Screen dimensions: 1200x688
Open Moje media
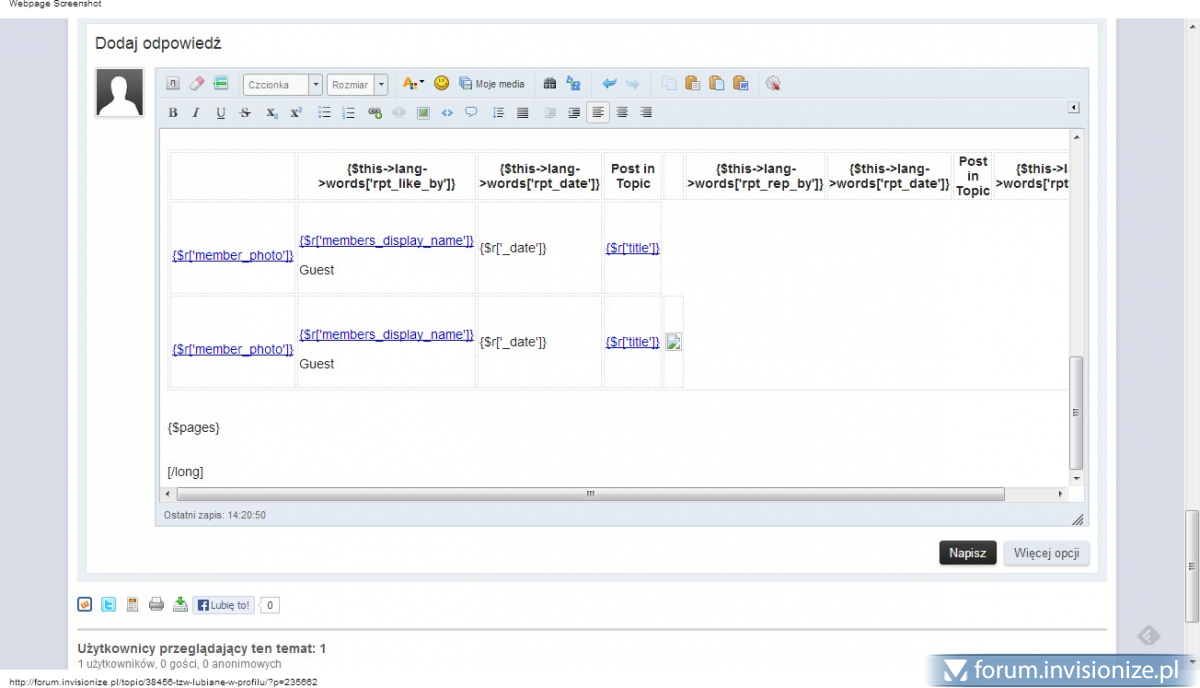pyautogui.click(x=492, y=84)
